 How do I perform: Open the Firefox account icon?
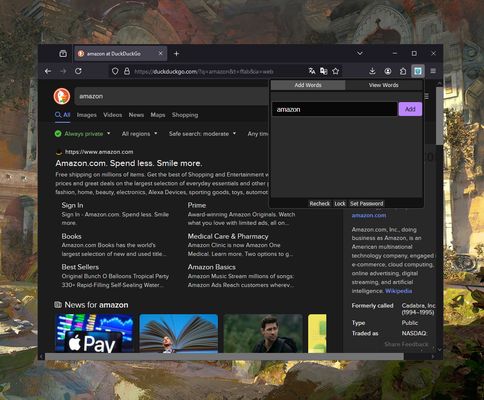(x=388, y=71)
